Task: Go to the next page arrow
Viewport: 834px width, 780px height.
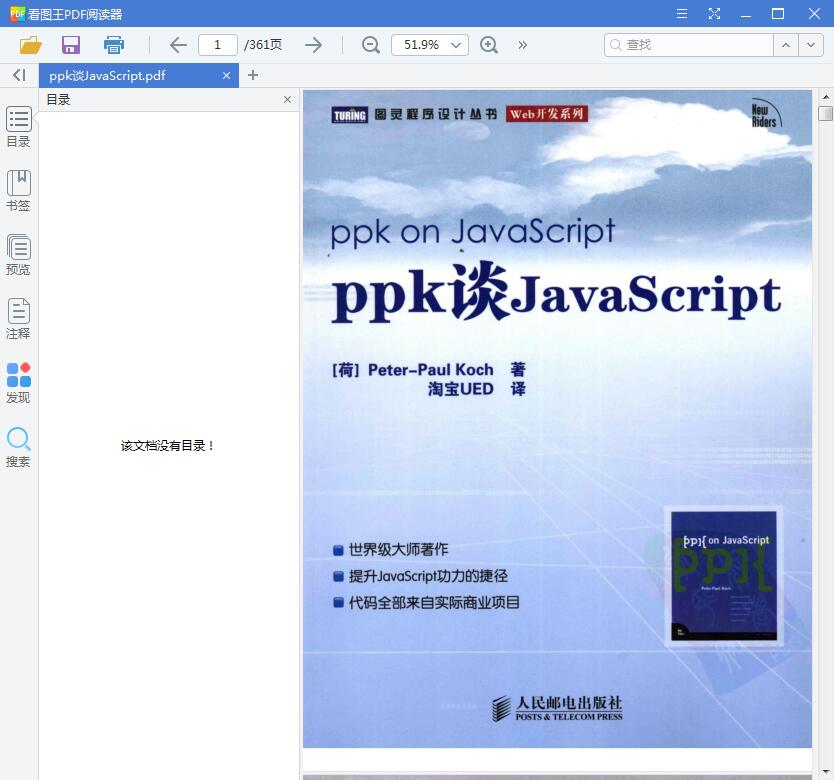Action: (313, 45)
